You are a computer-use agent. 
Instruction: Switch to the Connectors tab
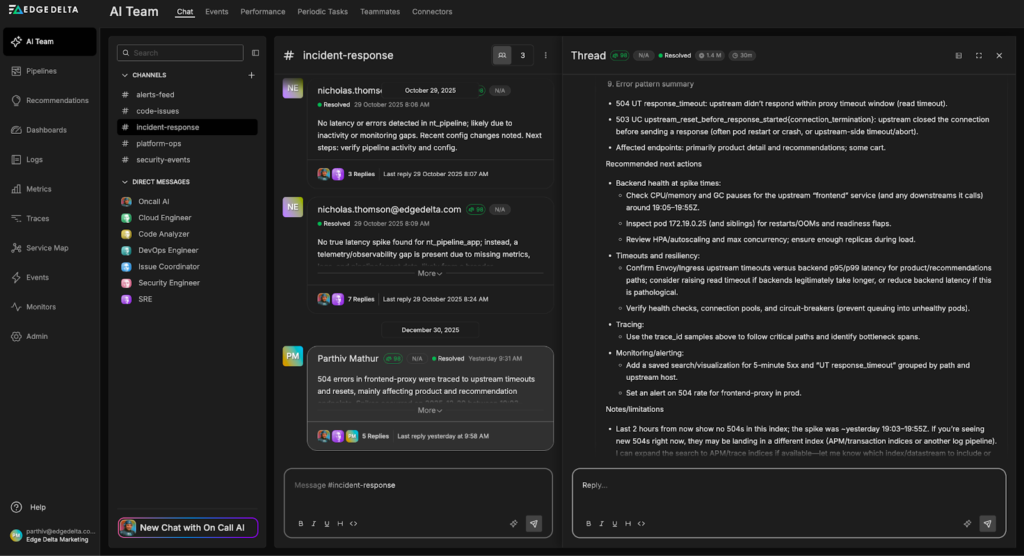(x=432, y=12)
